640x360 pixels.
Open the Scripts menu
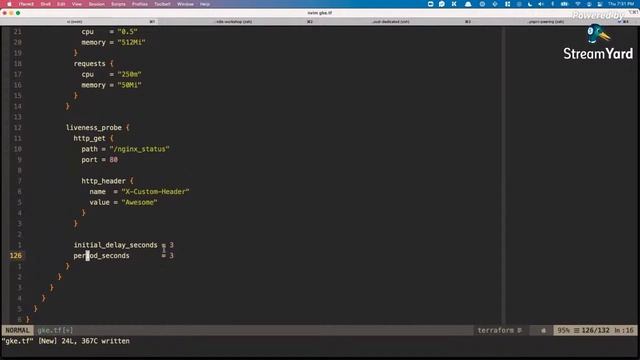(x=118, y=4)
